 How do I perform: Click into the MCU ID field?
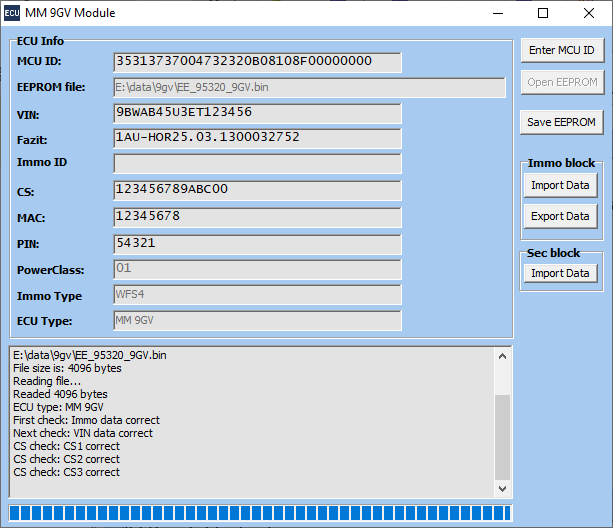coord(257,62)
